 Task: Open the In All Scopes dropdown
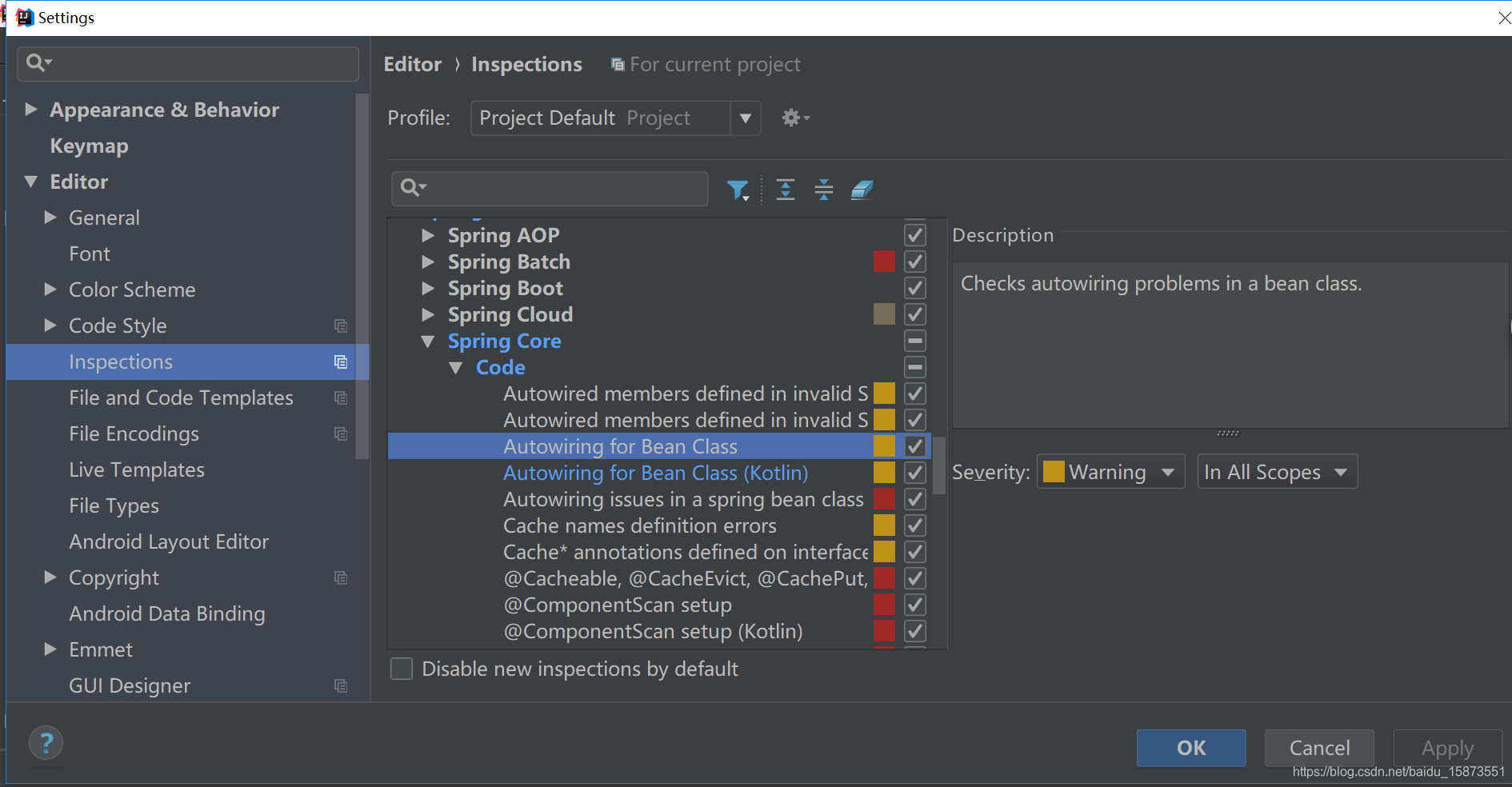(x=1278, y=472)
